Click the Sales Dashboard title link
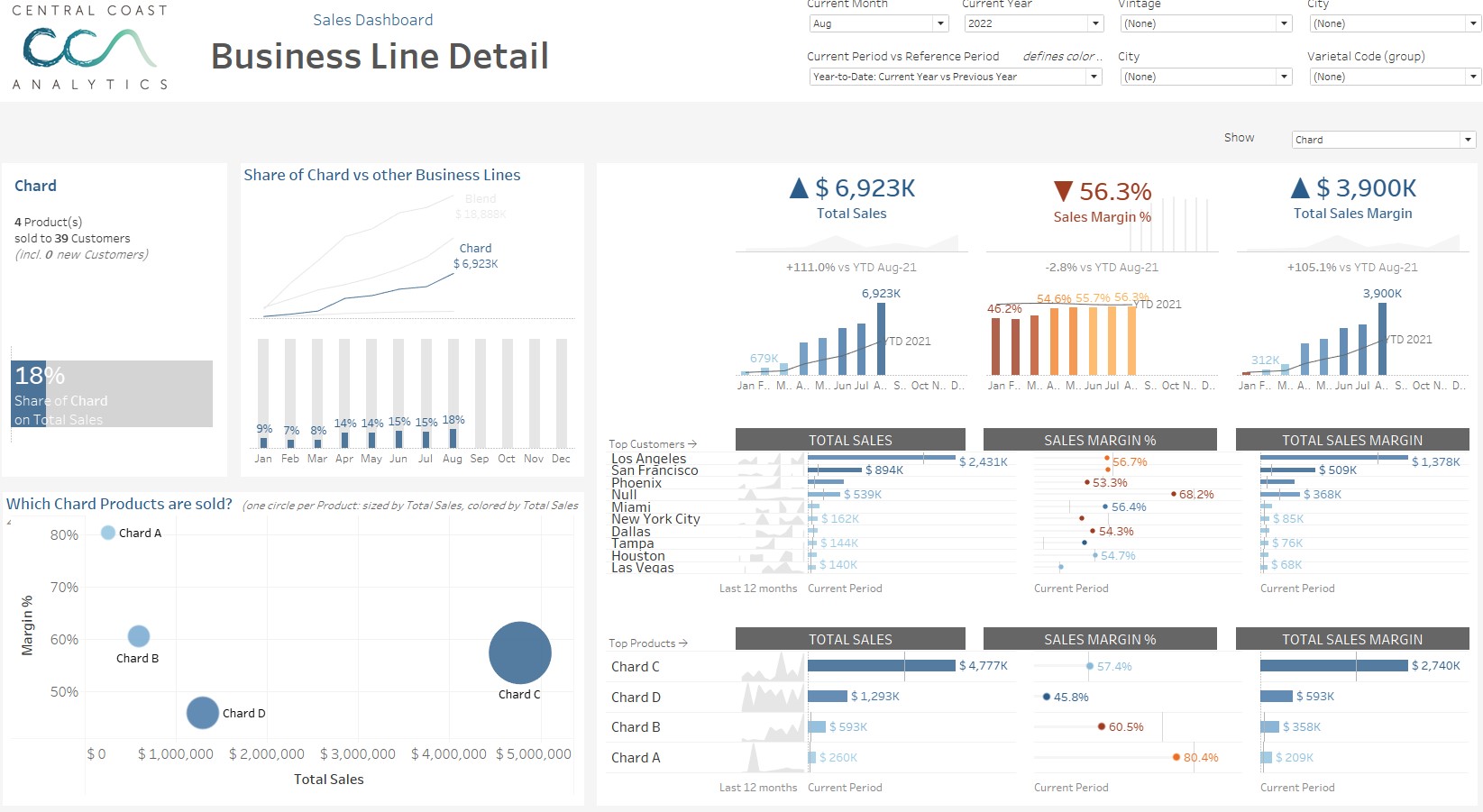 [x=373, y=20]
